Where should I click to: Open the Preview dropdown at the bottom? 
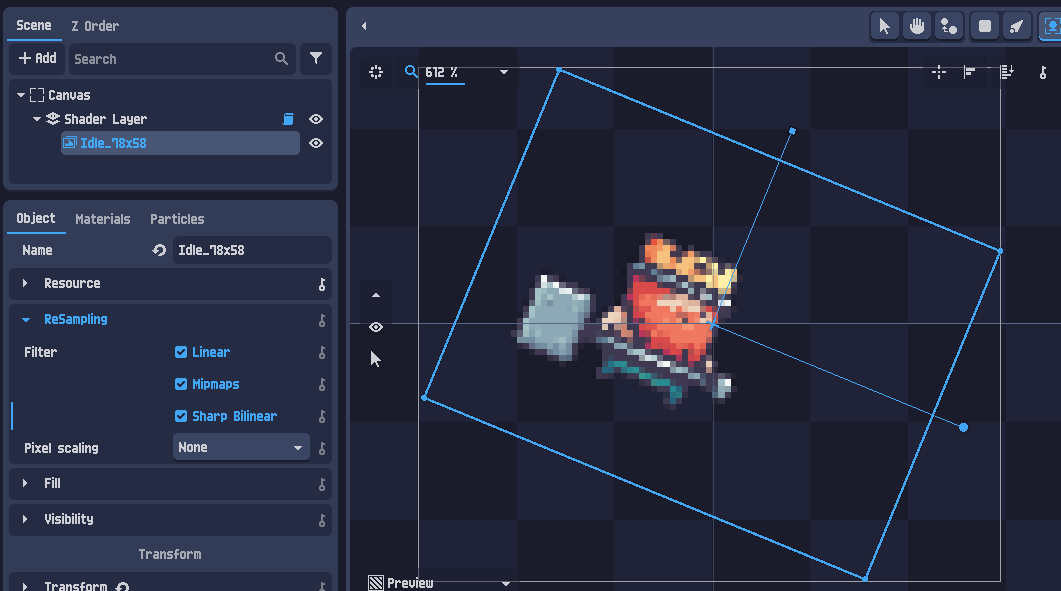point(506,581)
